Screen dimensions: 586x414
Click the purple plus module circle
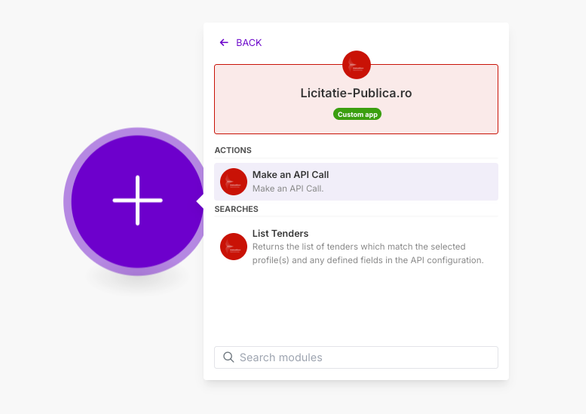point(138,201)
